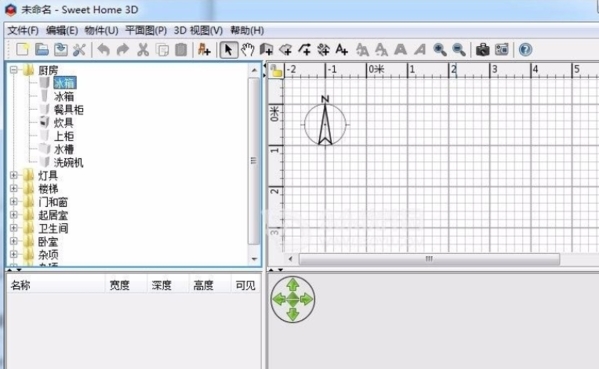The height and width of the screenshot is (369, 599).
Task: Sort furniture by 宽度 column
Action: coord(126,285)
